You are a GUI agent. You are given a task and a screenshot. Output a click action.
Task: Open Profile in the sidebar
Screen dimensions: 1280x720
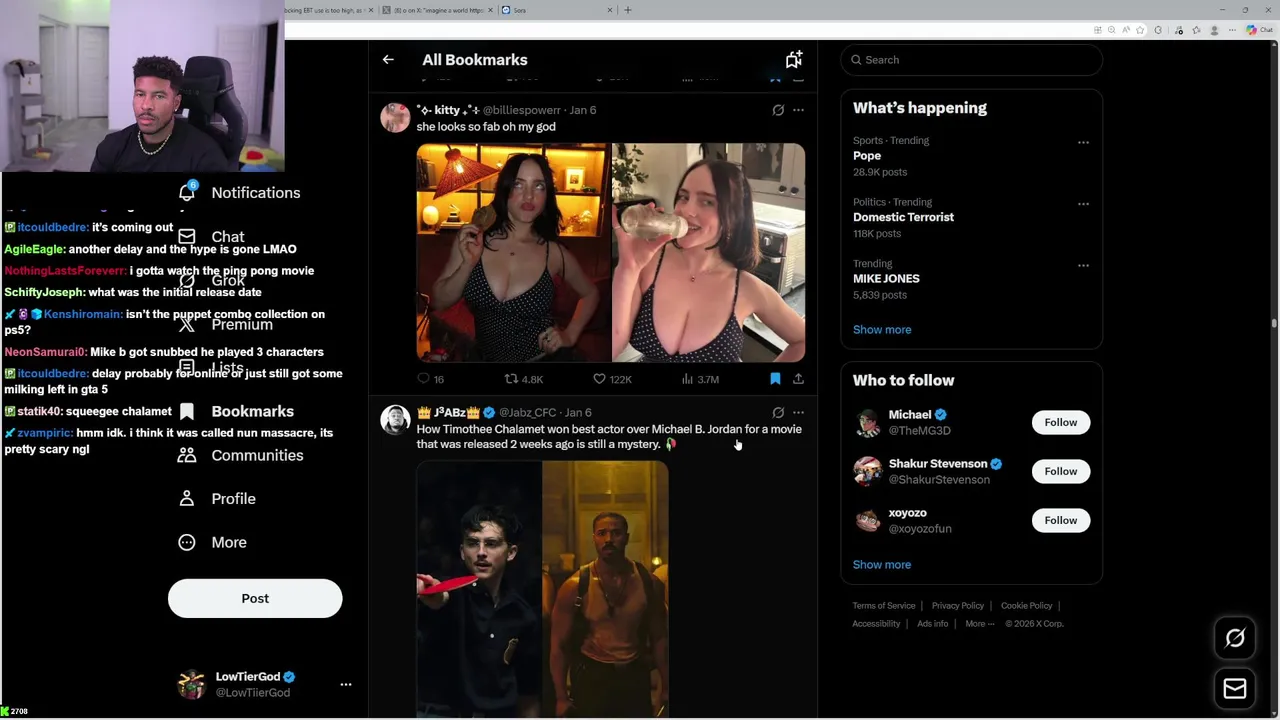(x=217, y=499)
